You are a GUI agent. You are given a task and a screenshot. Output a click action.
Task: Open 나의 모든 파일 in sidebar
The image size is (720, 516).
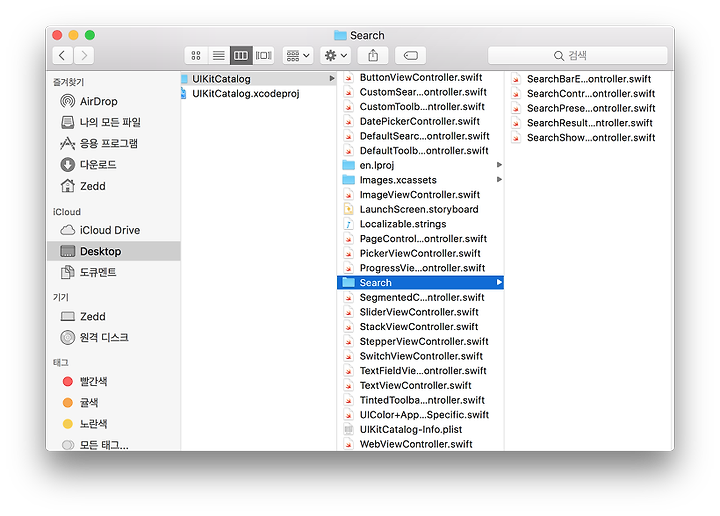coord(113,122)
